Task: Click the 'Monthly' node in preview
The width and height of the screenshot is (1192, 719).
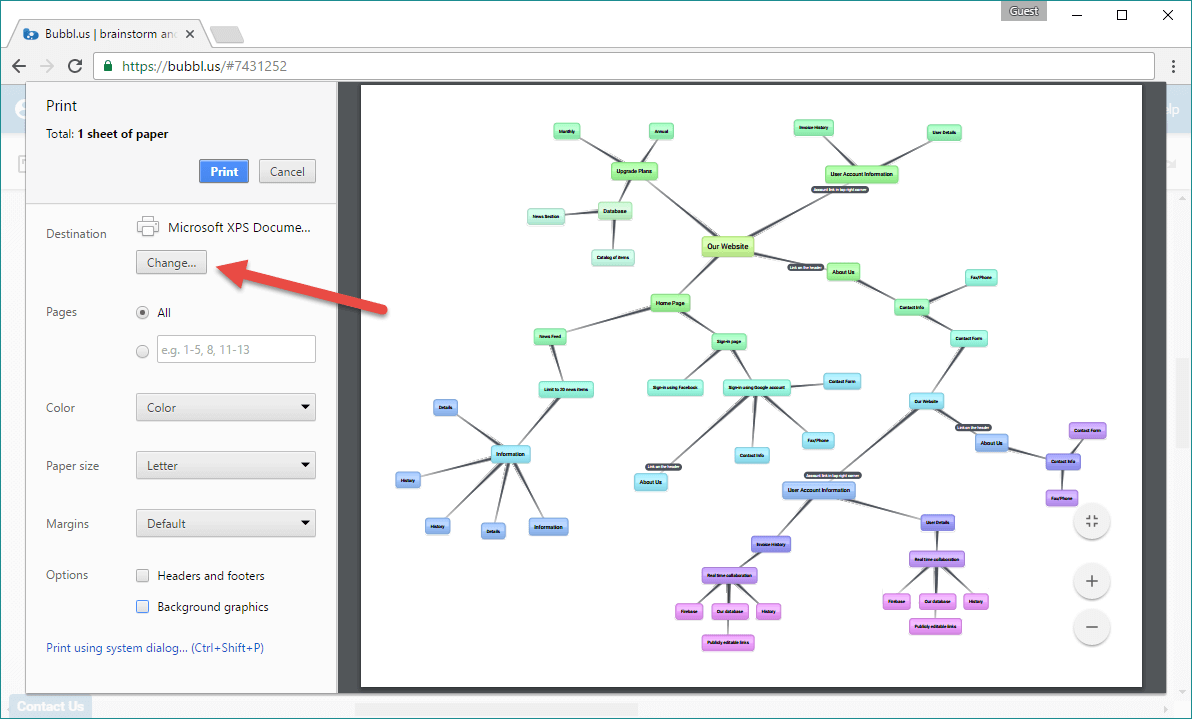Action: (566, 131)
